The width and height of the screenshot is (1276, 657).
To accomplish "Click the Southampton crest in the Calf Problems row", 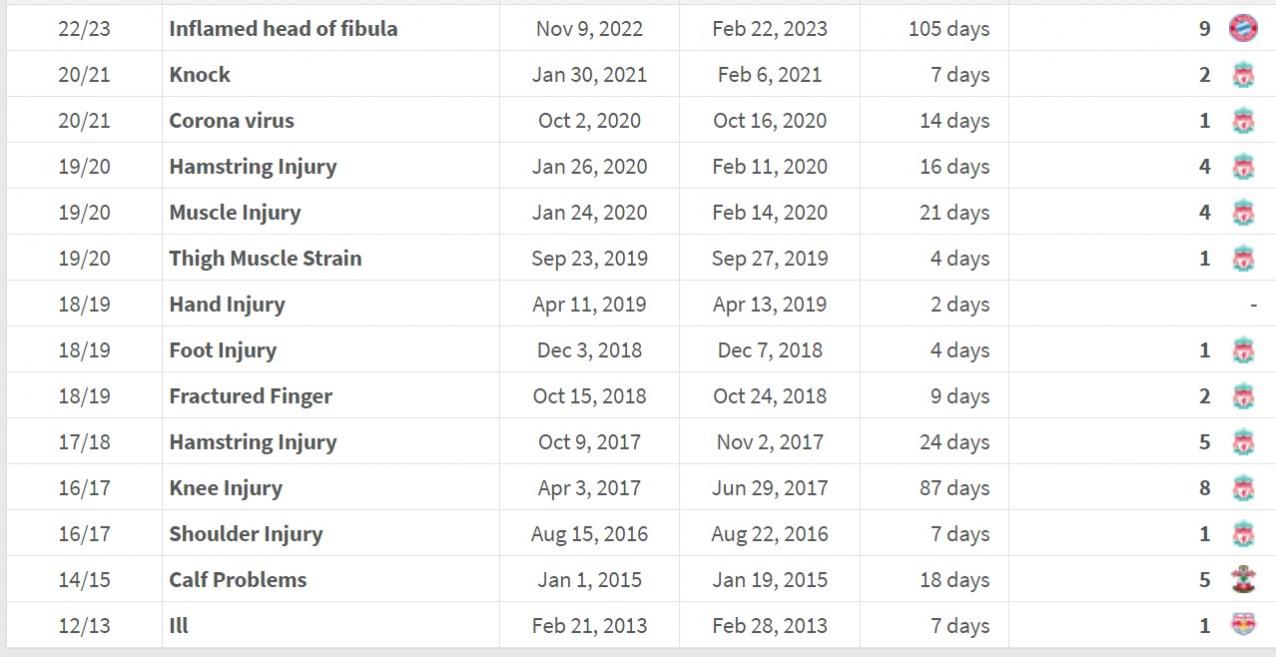I will tap(1243, 579).
